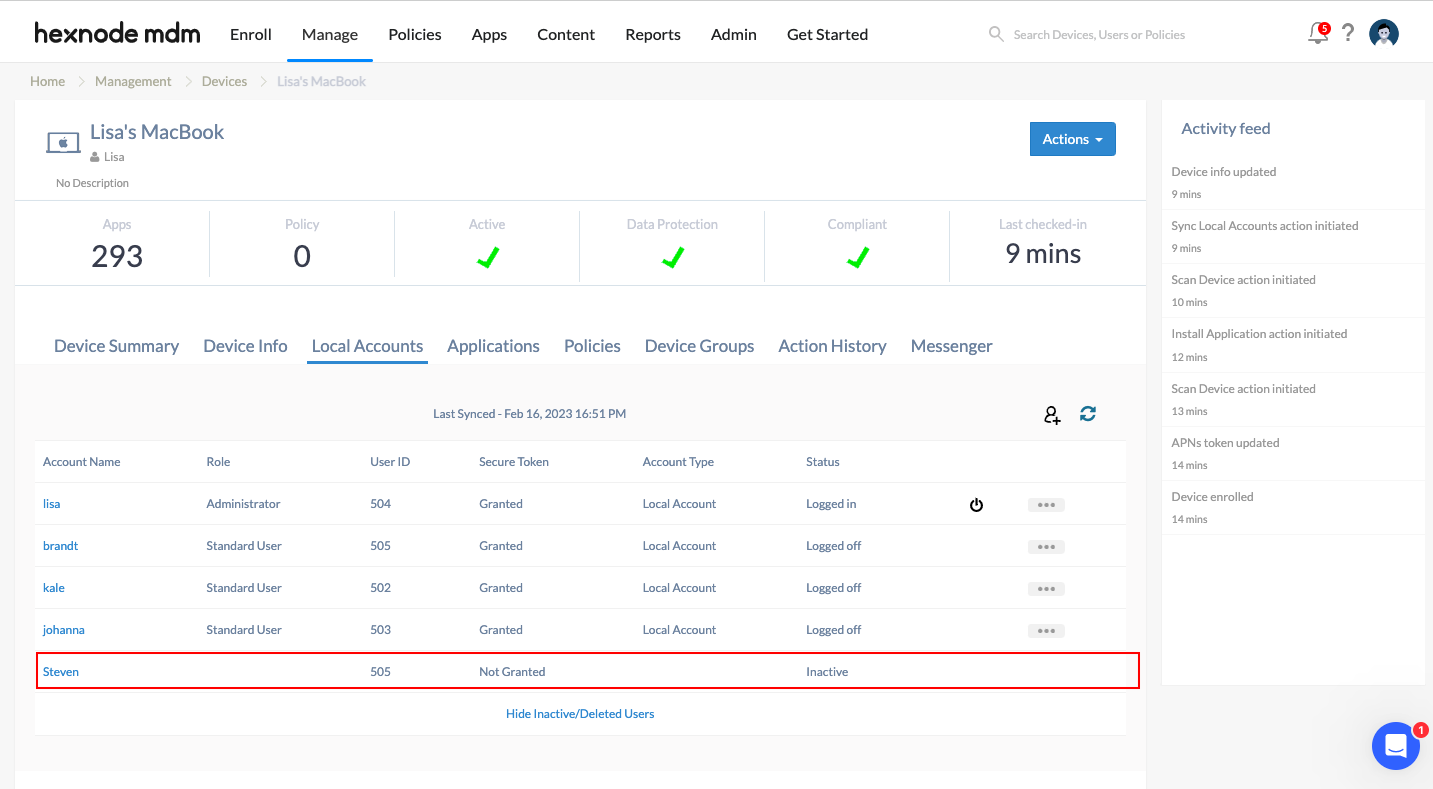Click the search magnifier icon
1433x789 pixels.
(x=996, y=34)
